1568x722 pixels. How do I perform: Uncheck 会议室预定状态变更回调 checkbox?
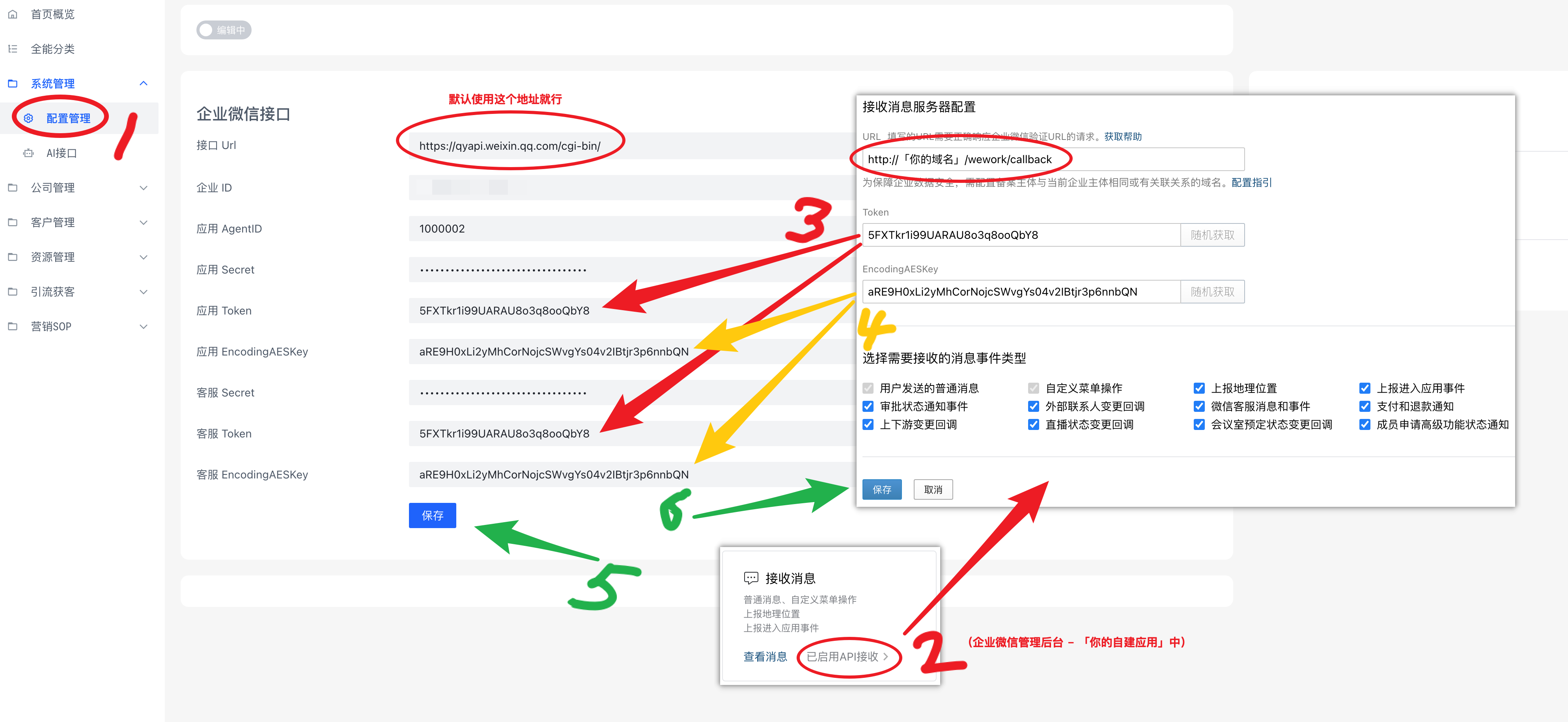coord(1199,424)
